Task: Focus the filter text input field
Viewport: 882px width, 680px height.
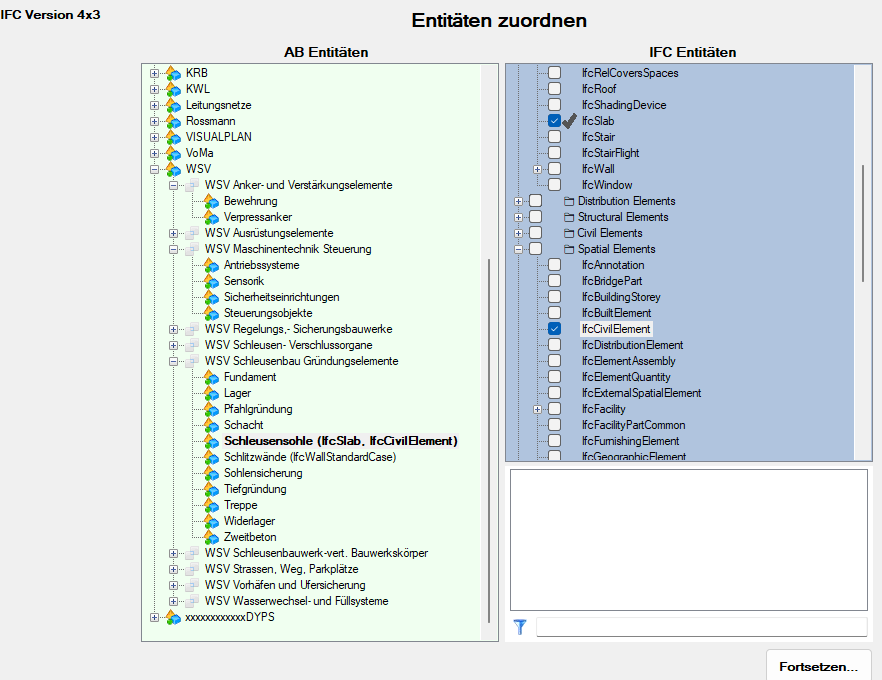Action: (x=701, y=627)
